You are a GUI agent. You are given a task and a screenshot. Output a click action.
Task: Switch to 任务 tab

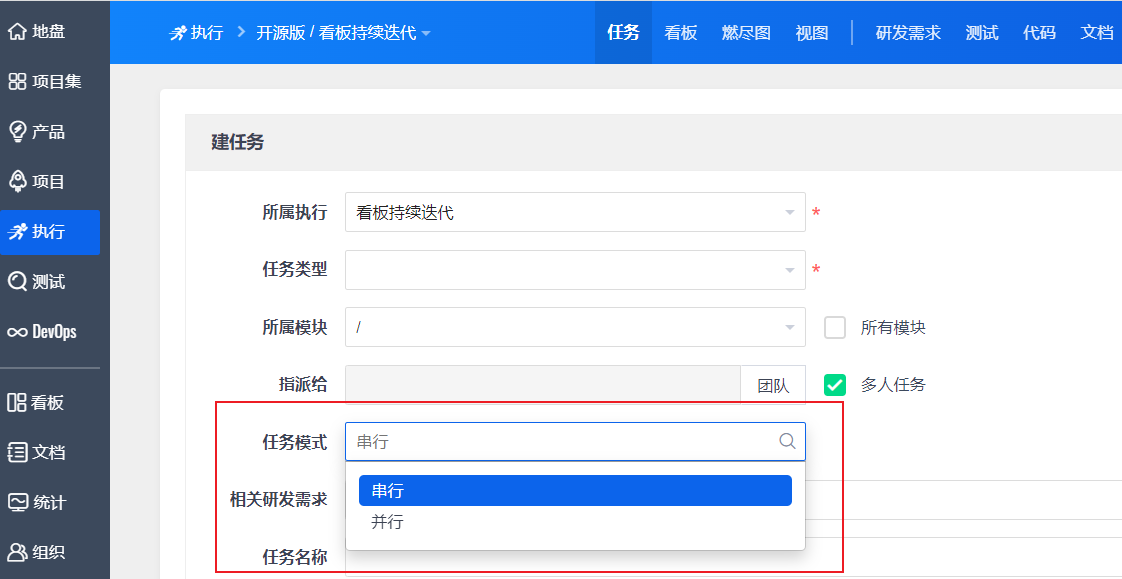click(623, 33)
